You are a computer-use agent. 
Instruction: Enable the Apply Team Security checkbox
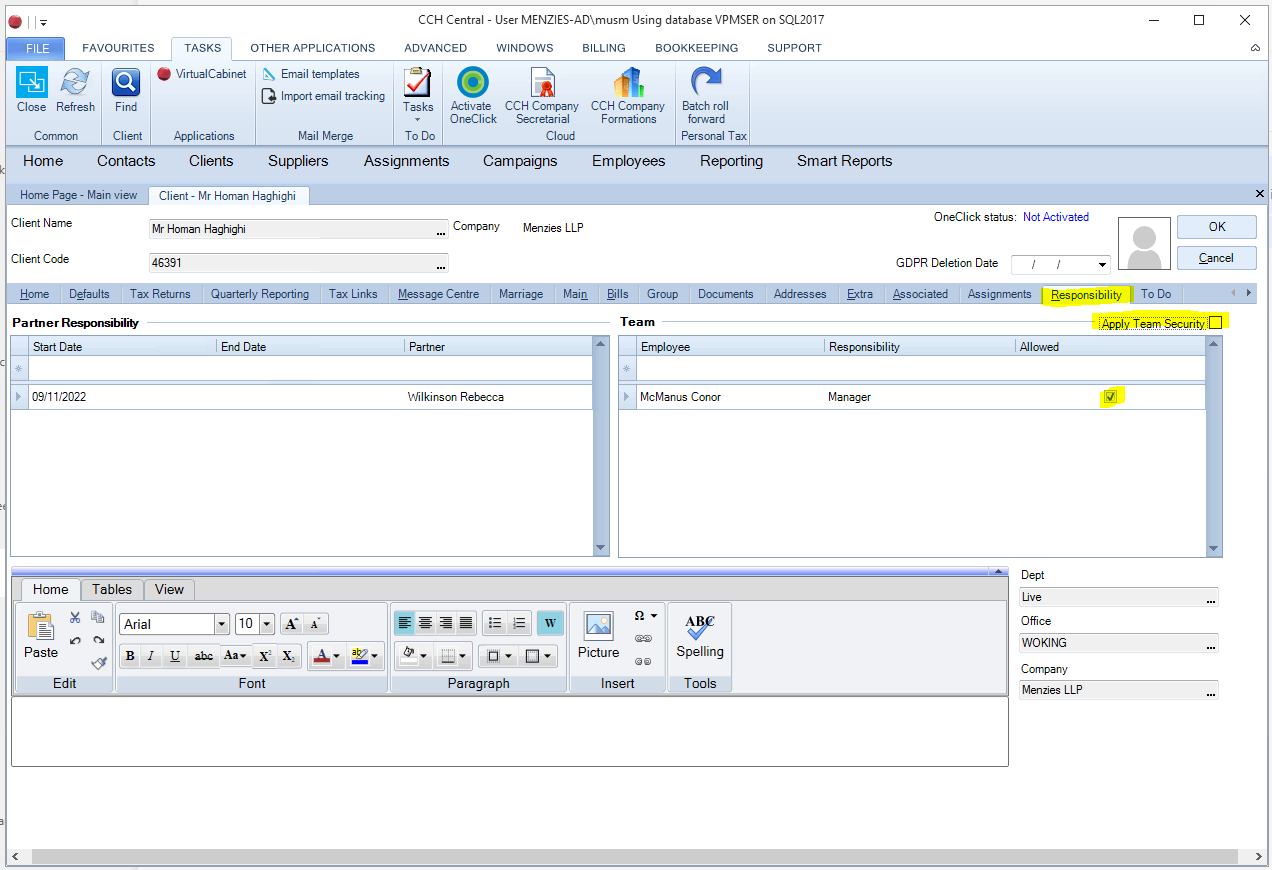[1215, 322]
